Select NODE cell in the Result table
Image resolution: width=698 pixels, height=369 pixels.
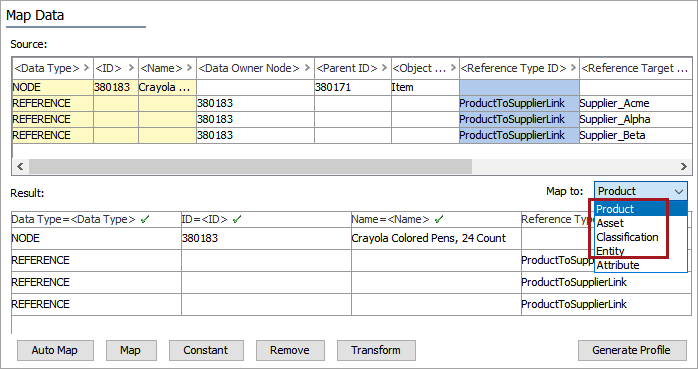(x=96, y=238)
